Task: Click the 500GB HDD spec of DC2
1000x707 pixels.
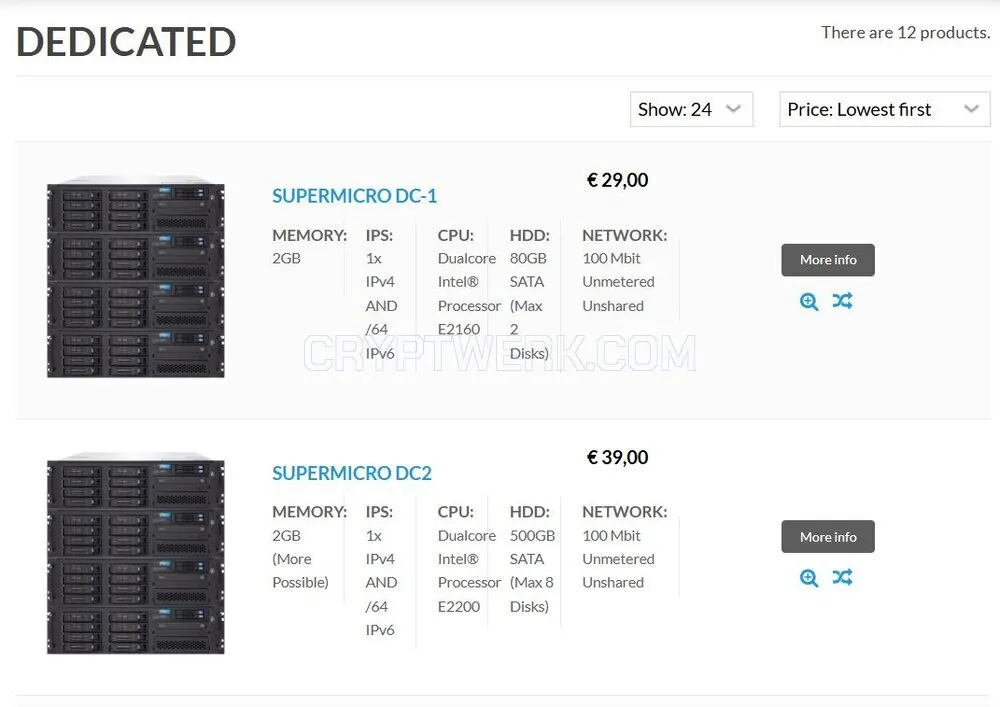Action: click(533, 536)
